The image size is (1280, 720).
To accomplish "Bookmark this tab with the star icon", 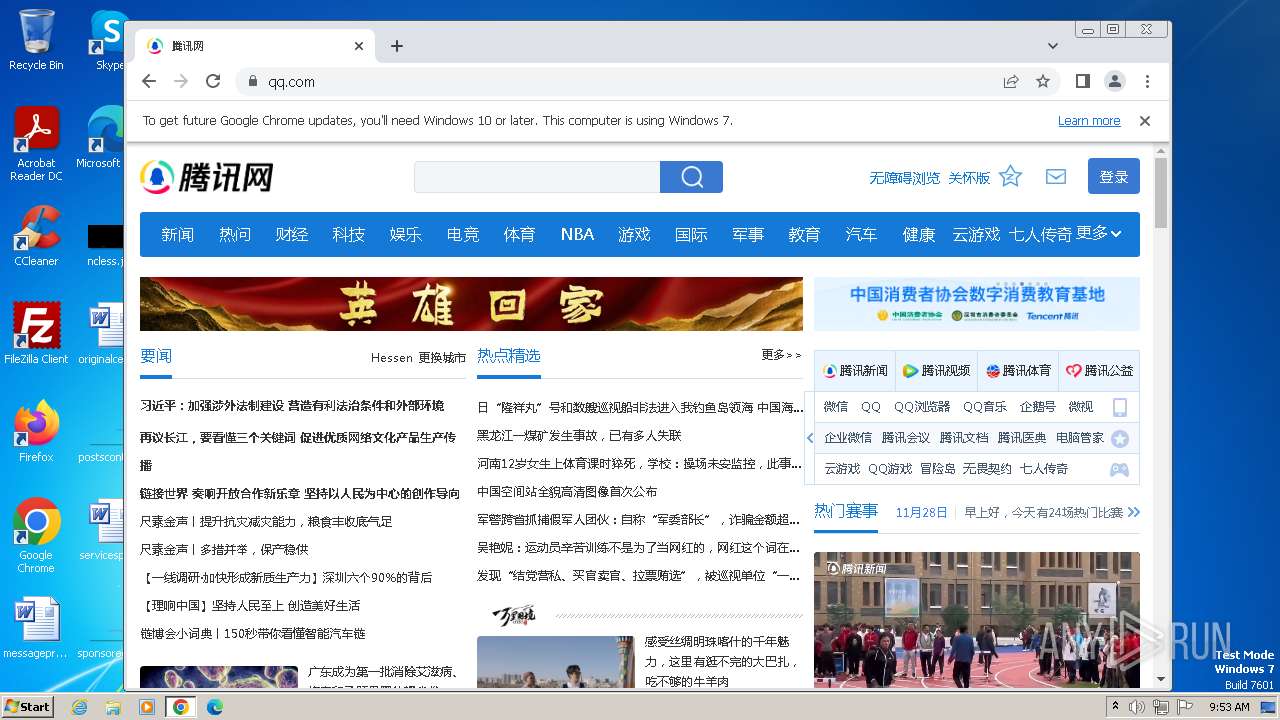I will [1043, 81].
